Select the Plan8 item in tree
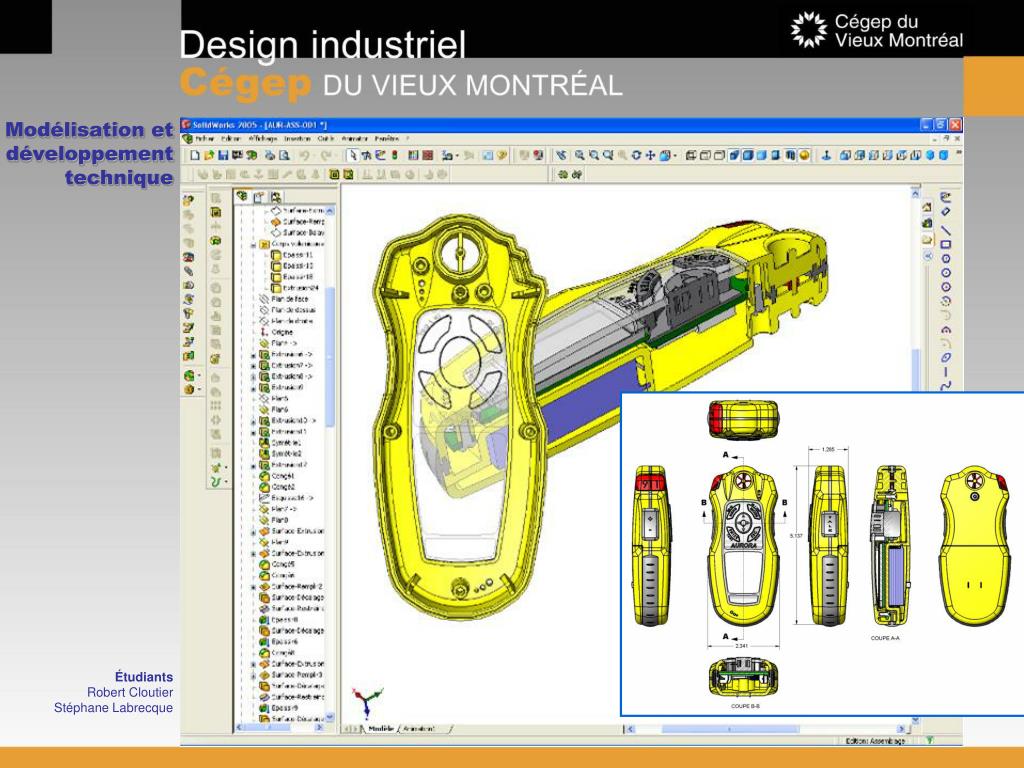Image resolution: width=1024 pixels, height=768 pixels. [x=280, y=520]
